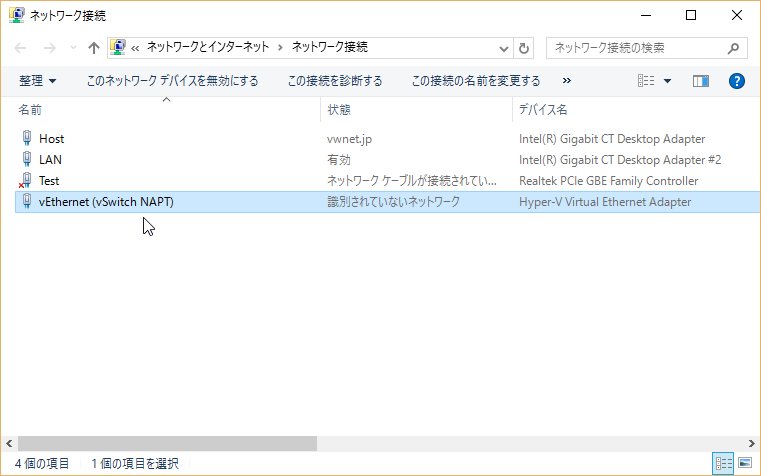This screenshot has height=476, width=761.
Task: Click the 有効 status cell
Action: pyautogui.click(x=339, y=160)
